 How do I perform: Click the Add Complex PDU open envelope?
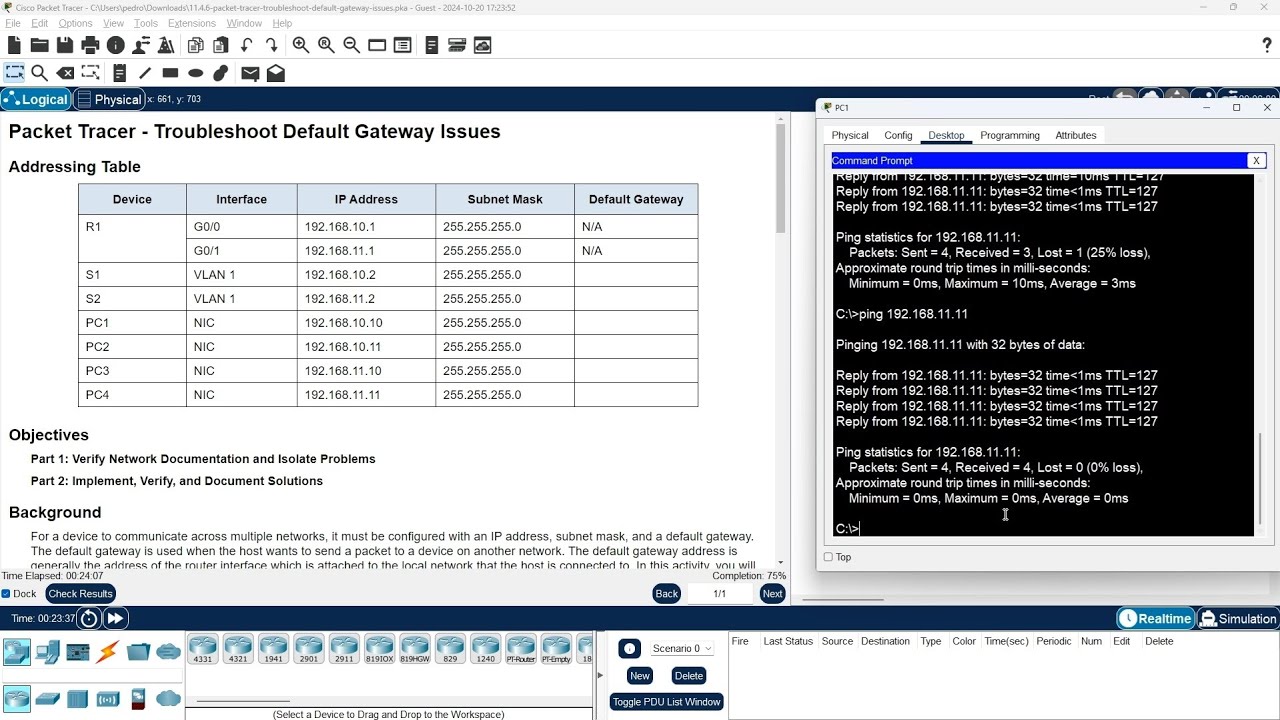coord(276,73)
